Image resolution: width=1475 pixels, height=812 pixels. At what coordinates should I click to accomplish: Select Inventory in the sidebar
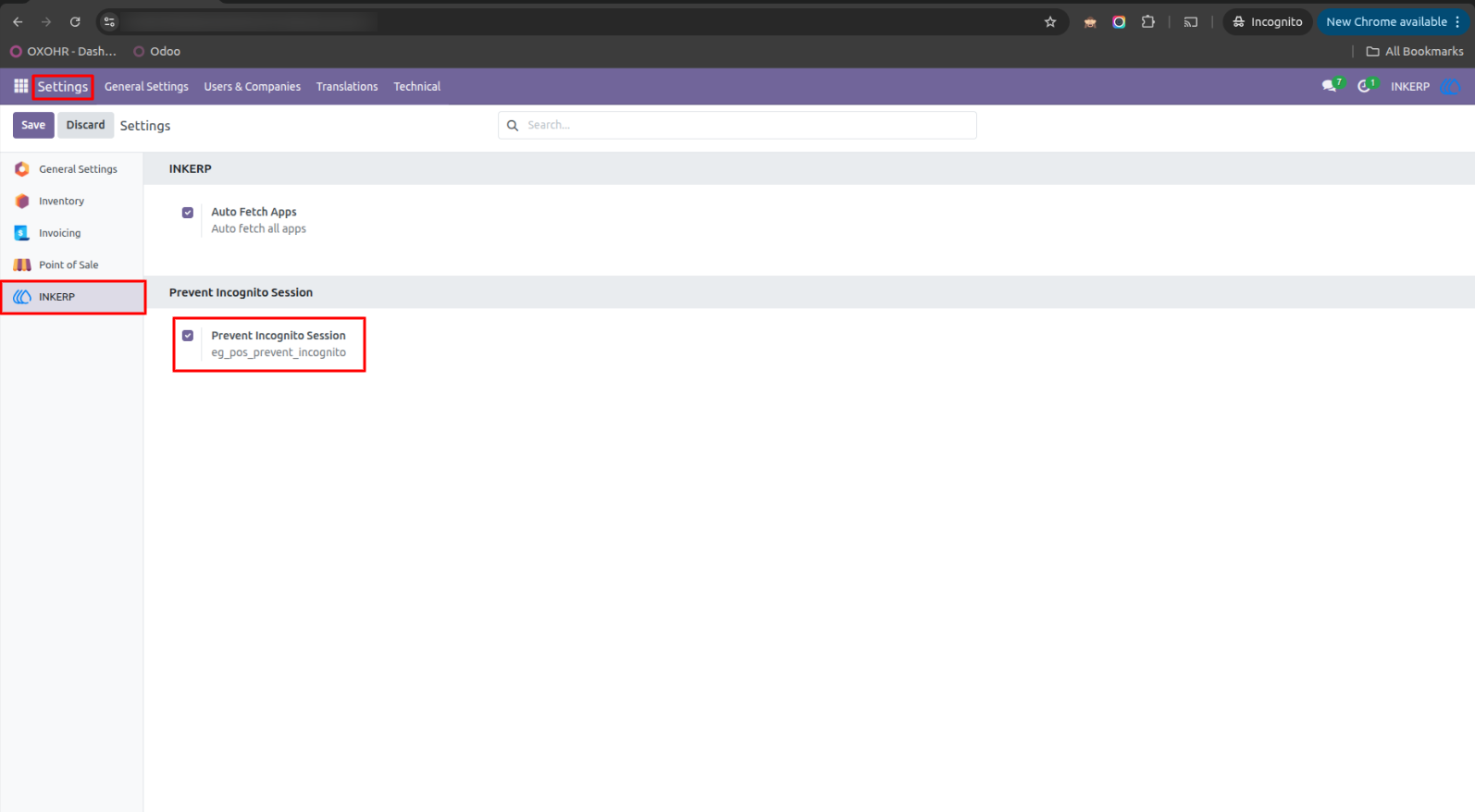[x=72, y=201]
